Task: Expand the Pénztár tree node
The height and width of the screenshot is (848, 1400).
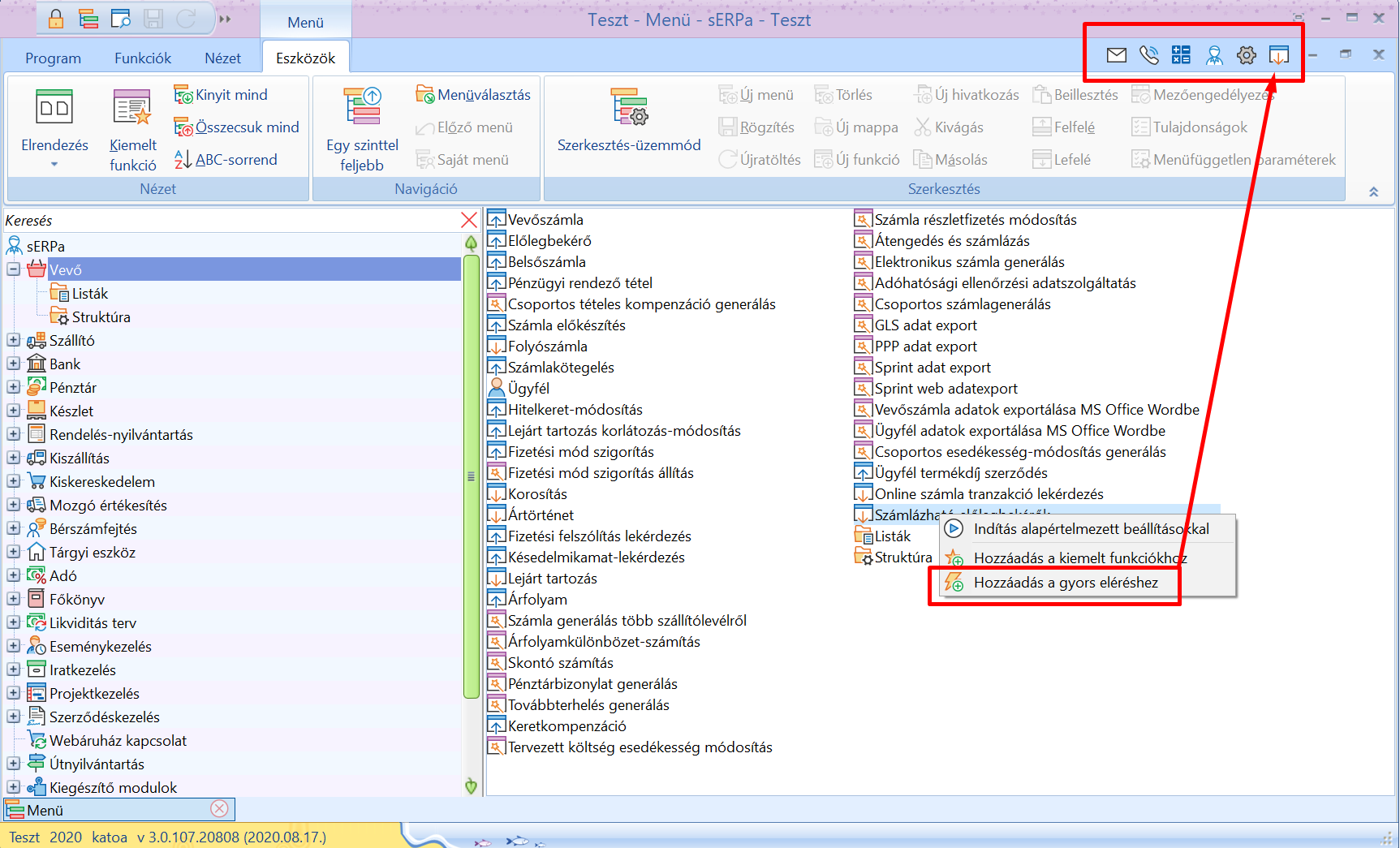Action: 13,387
